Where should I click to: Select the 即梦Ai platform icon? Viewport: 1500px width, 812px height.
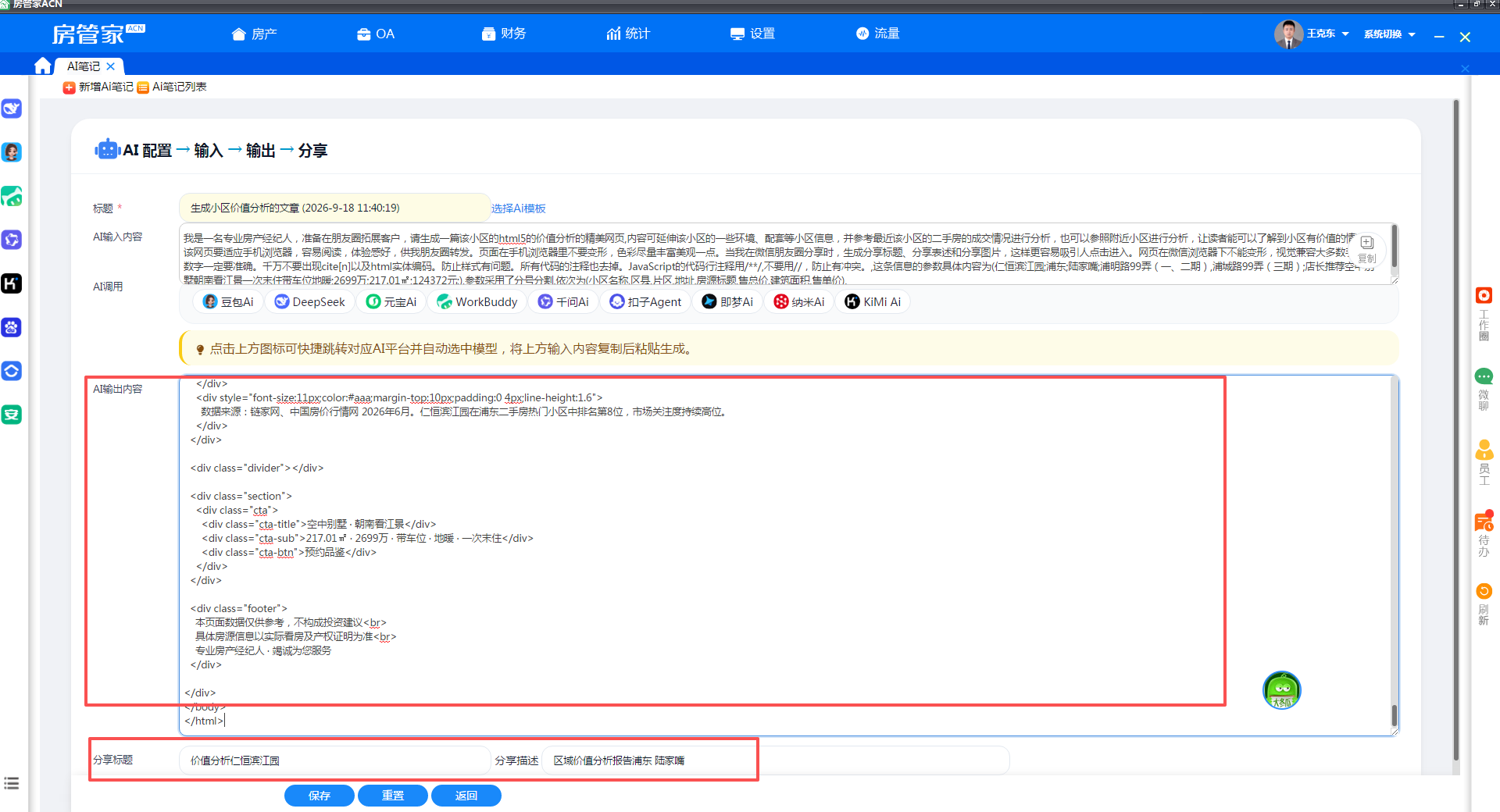tap(727, 302)
